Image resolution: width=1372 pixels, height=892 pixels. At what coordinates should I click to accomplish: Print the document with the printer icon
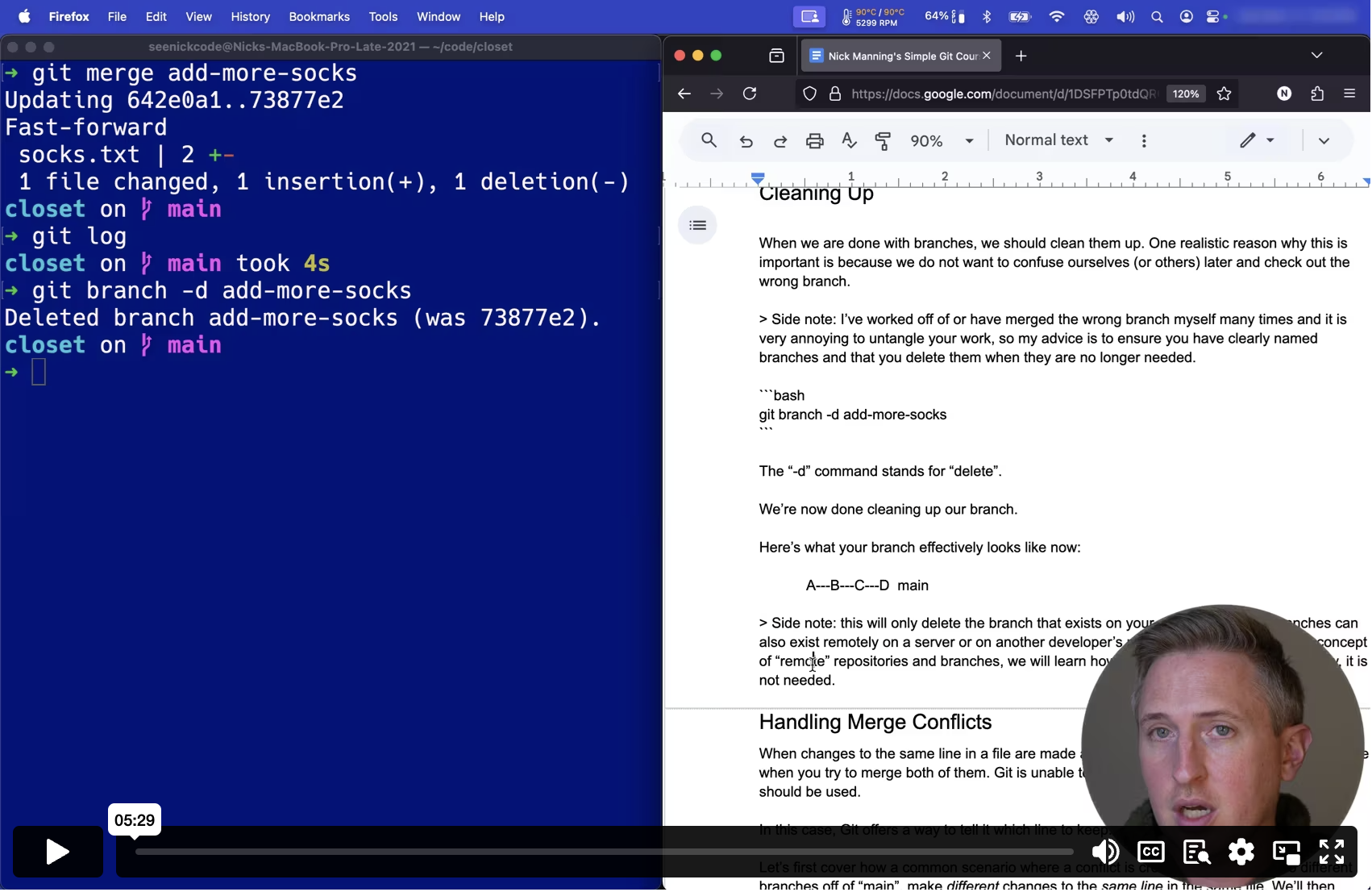815,141
